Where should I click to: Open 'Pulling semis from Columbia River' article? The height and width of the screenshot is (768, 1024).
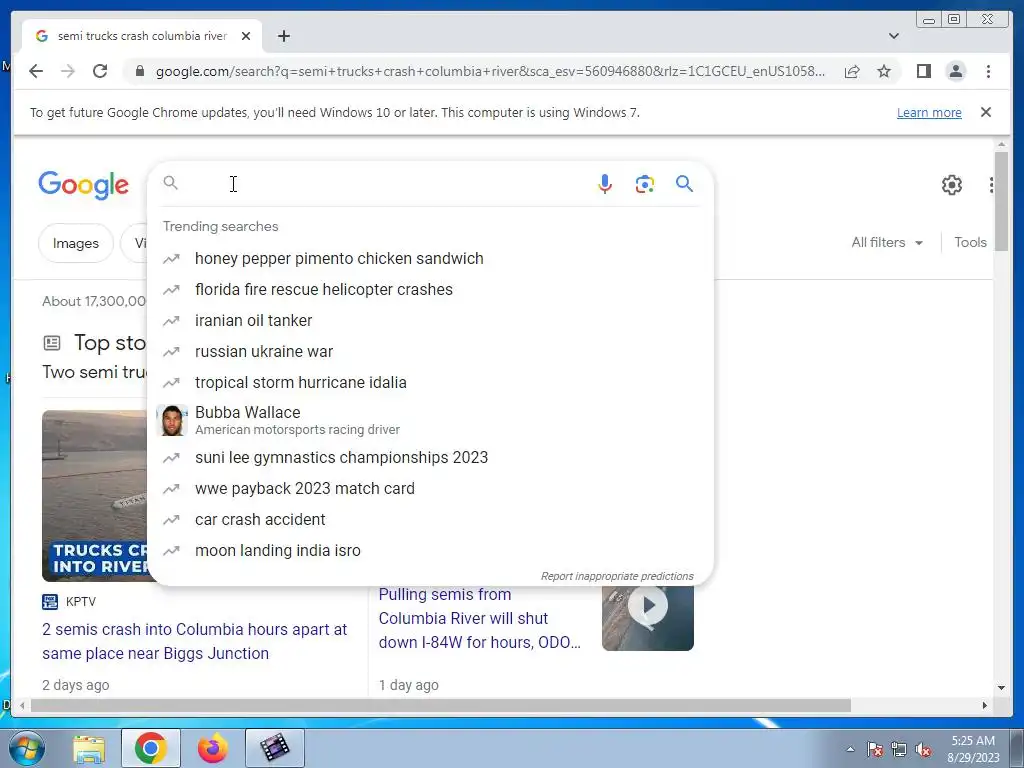pyautogui.click(x=479, y=618)
